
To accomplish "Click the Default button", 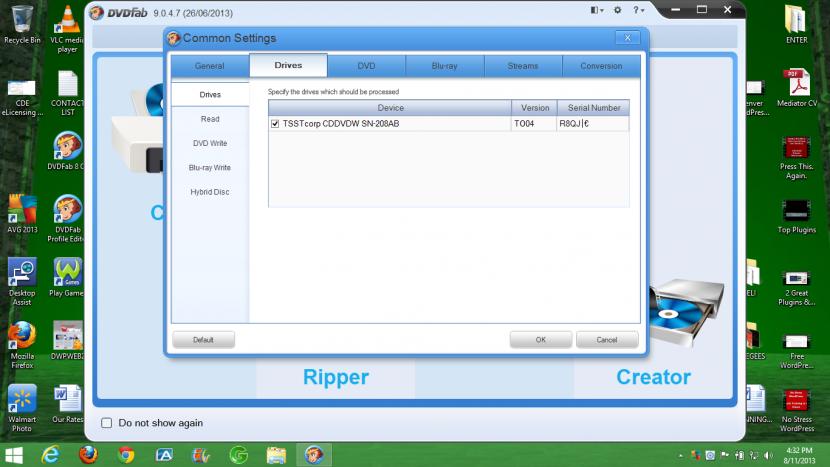I will pyautogui.click(x=203, y=340).
